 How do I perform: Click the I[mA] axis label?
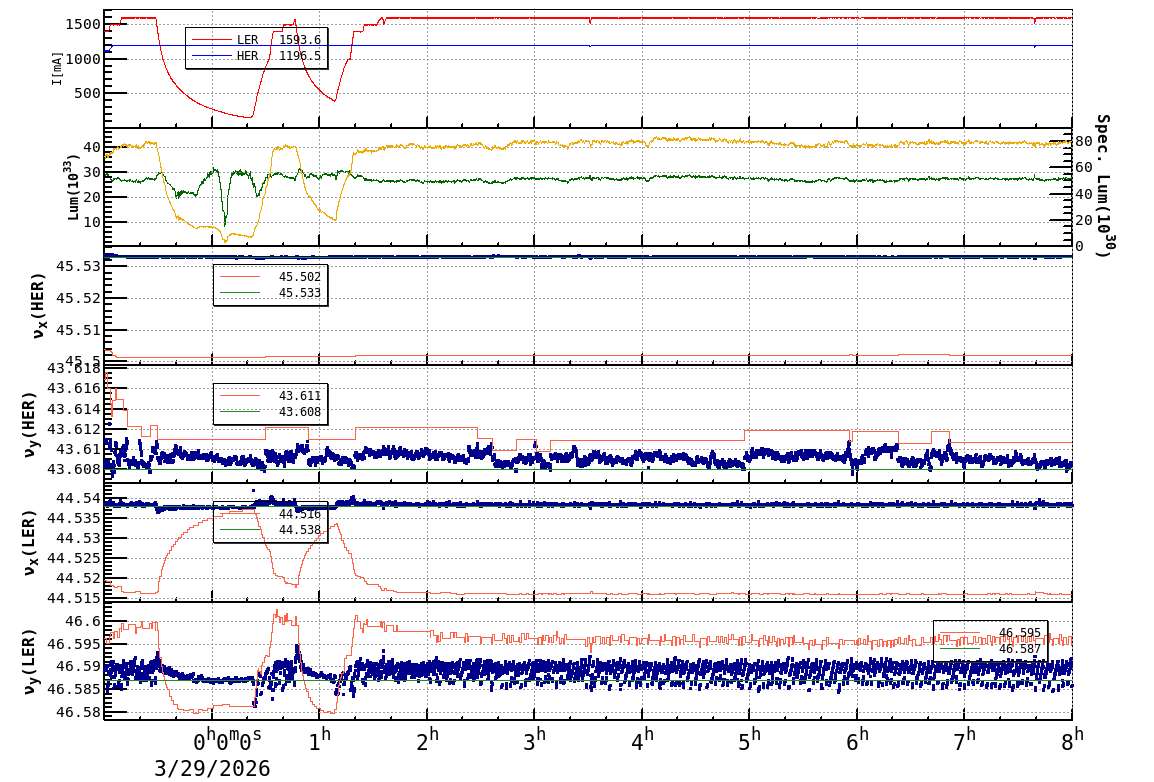[57, 68]
